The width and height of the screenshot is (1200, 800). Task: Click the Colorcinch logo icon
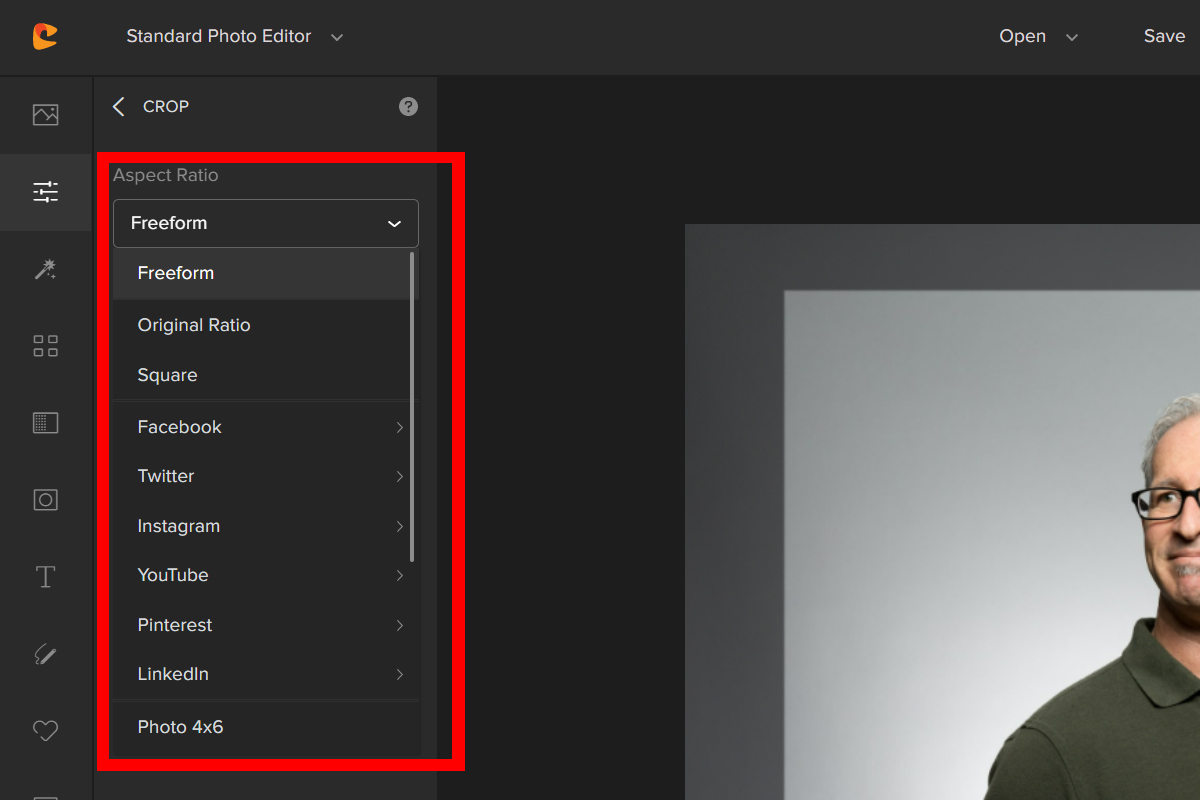pos(45,37)
